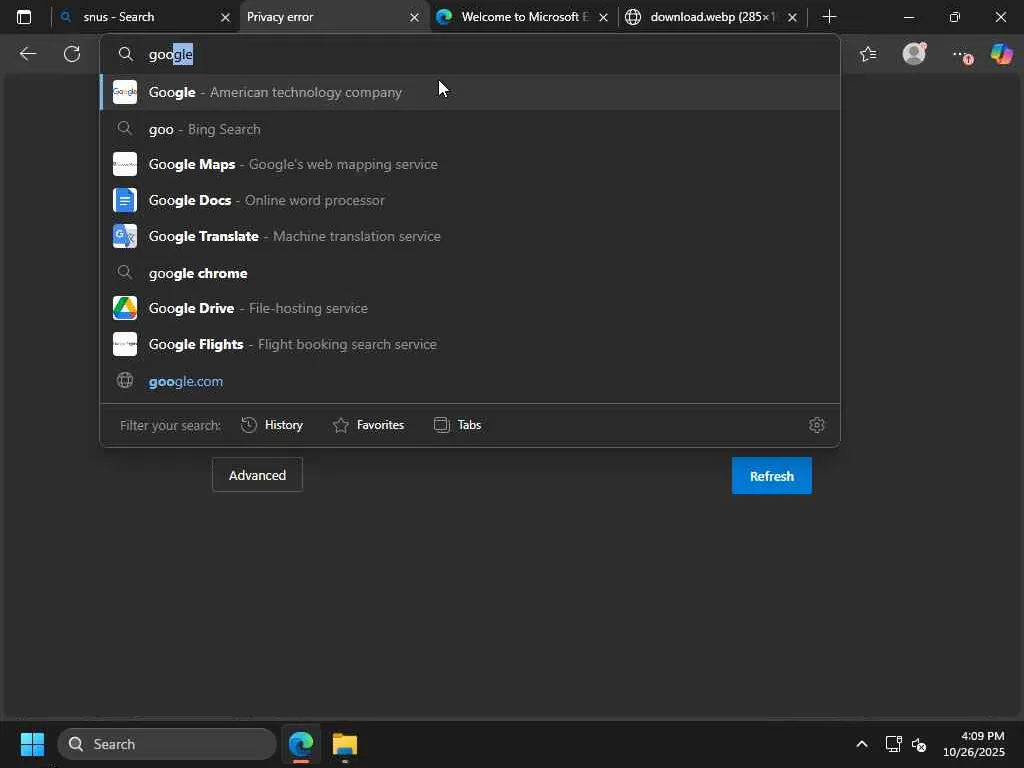Reload page with the refresh icon

coord(72,54)
